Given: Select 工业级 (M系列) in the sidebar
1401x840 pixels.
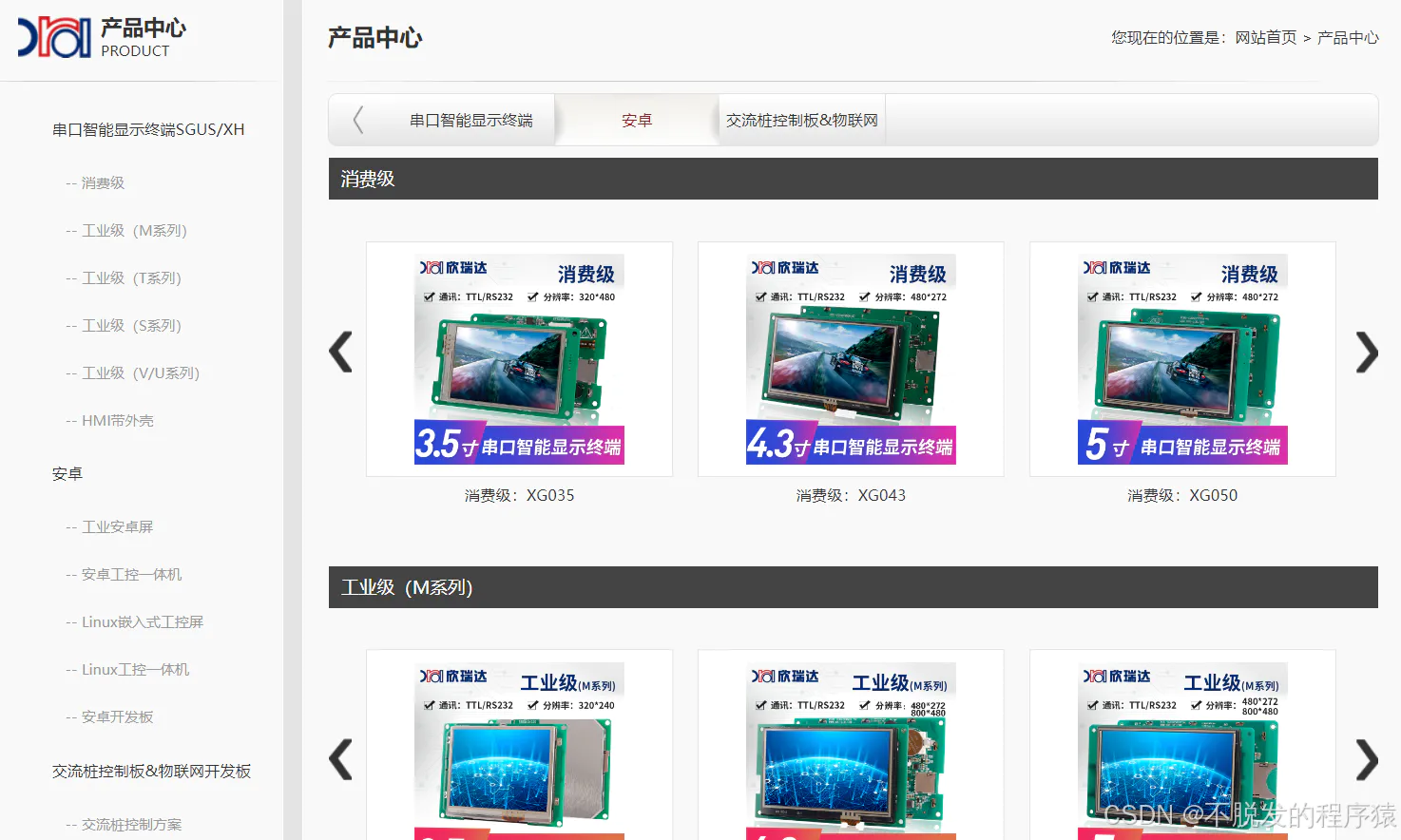Looking at the screenshot, I should coord(134,230).
